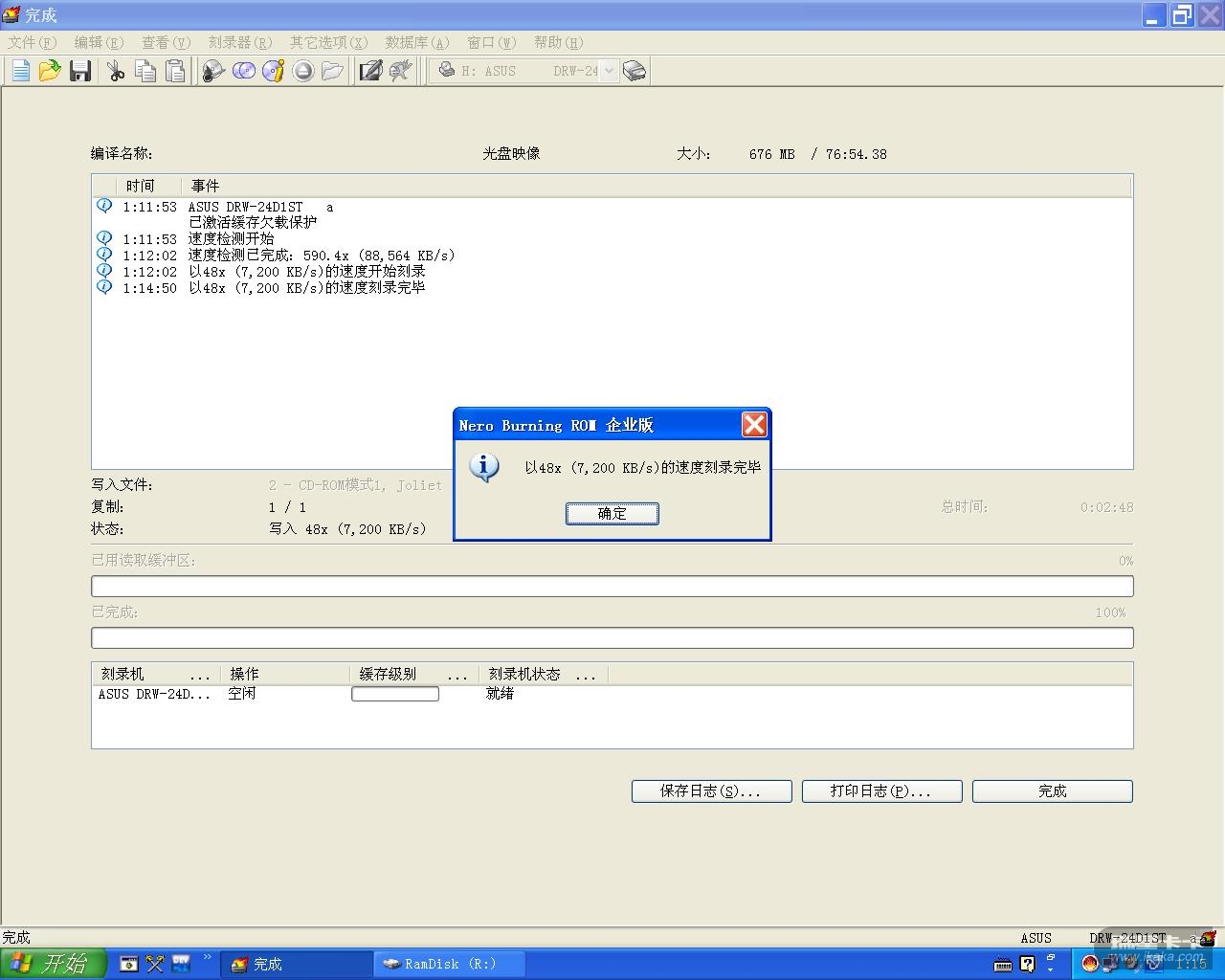Click the 操作 column header

[285, 675]
